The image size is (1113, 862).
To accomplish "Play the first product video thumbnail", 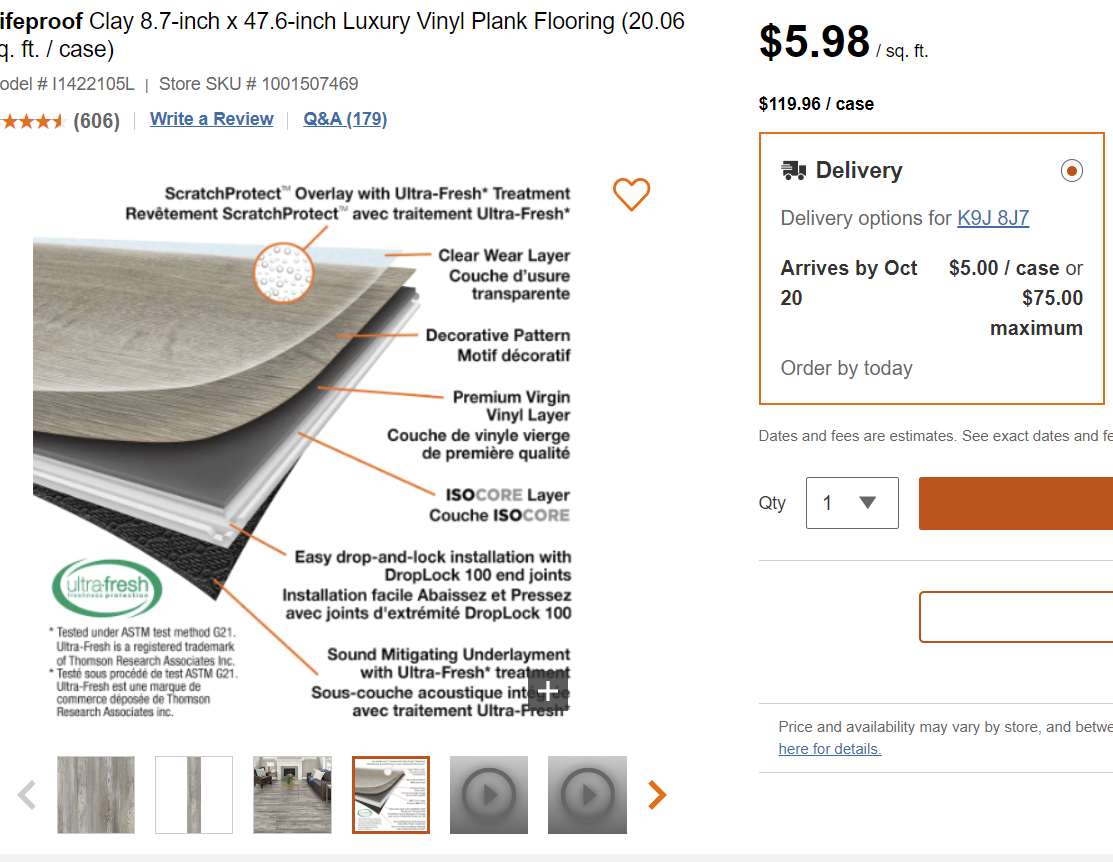I will point(489,795).
